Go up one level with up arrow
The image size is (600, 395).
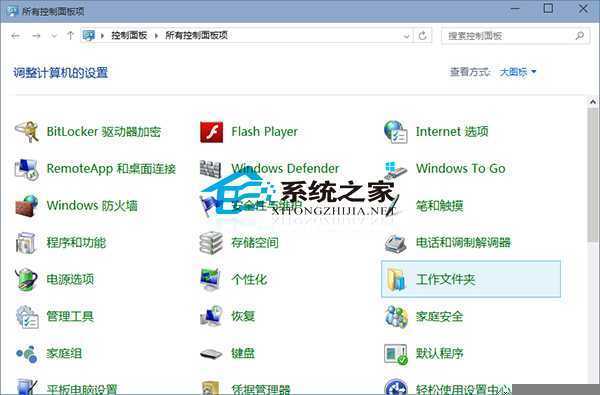(70, 36)
